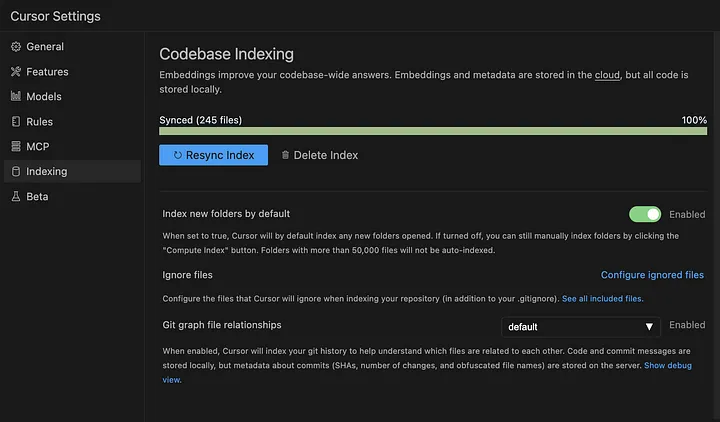The height and width of the screenshot is (422, 720).
Task: Resync the codebase index
Action: pyautogui.click(x=214, y=155)
